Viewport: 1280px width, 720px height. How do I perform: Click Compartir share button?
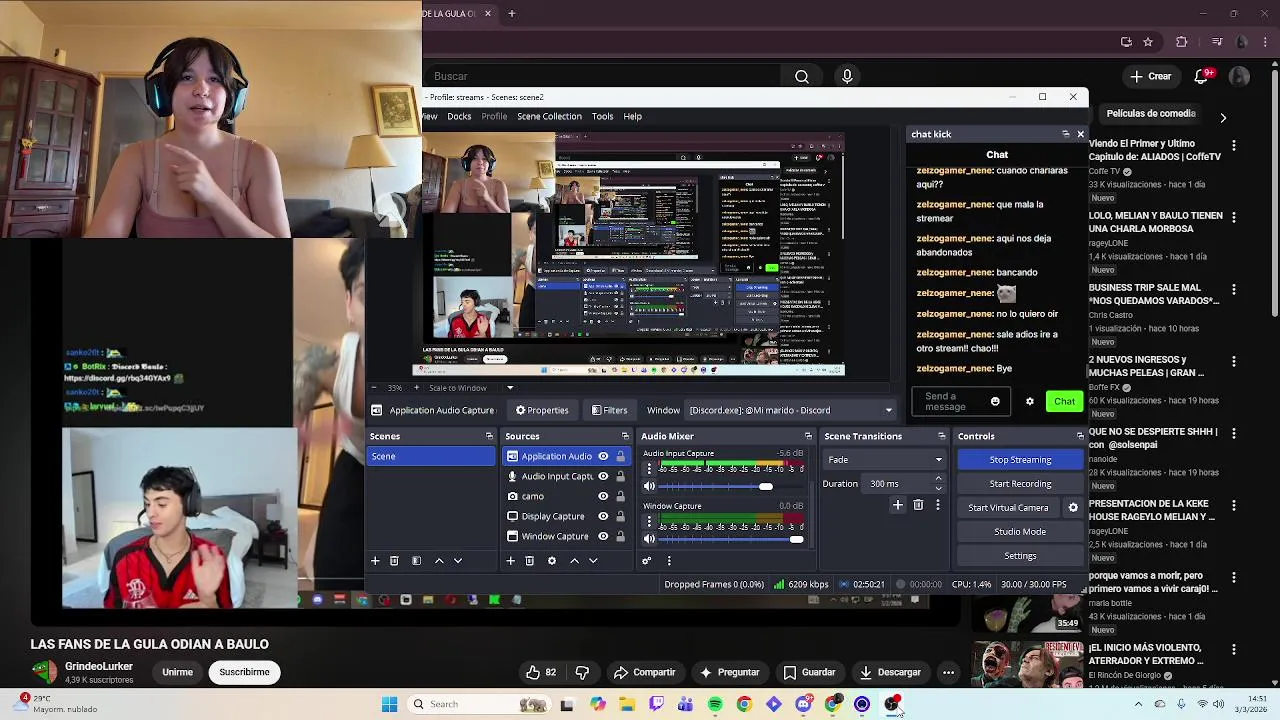coord(645,673)
